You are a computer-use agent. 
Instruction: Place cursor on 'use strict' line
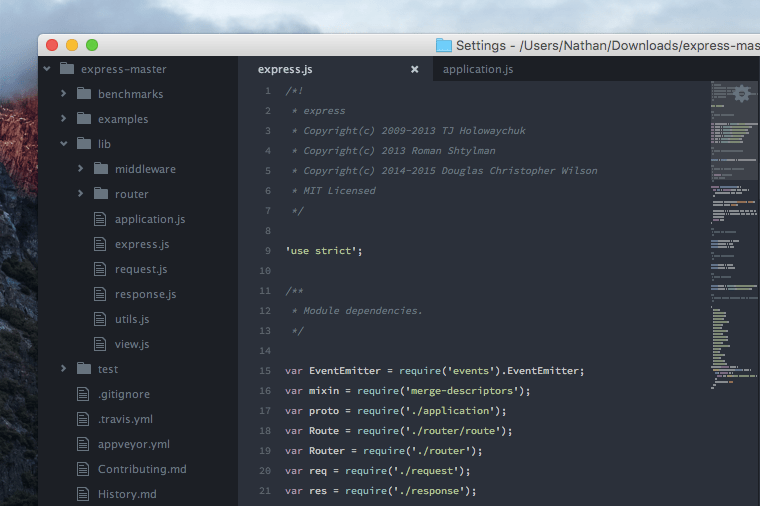click(323, 251)
